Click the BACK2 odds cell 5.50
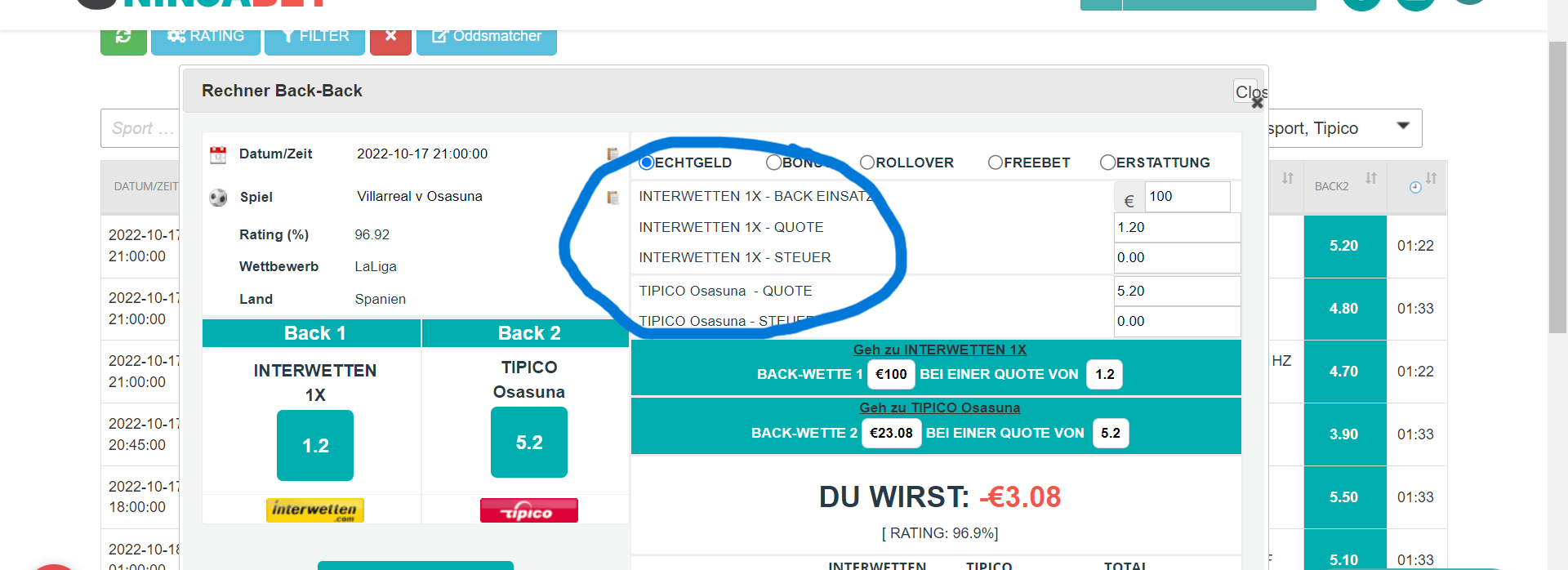Viewport: 1568px width, 570px height. pyautogui.click(x=1345, y=497)
